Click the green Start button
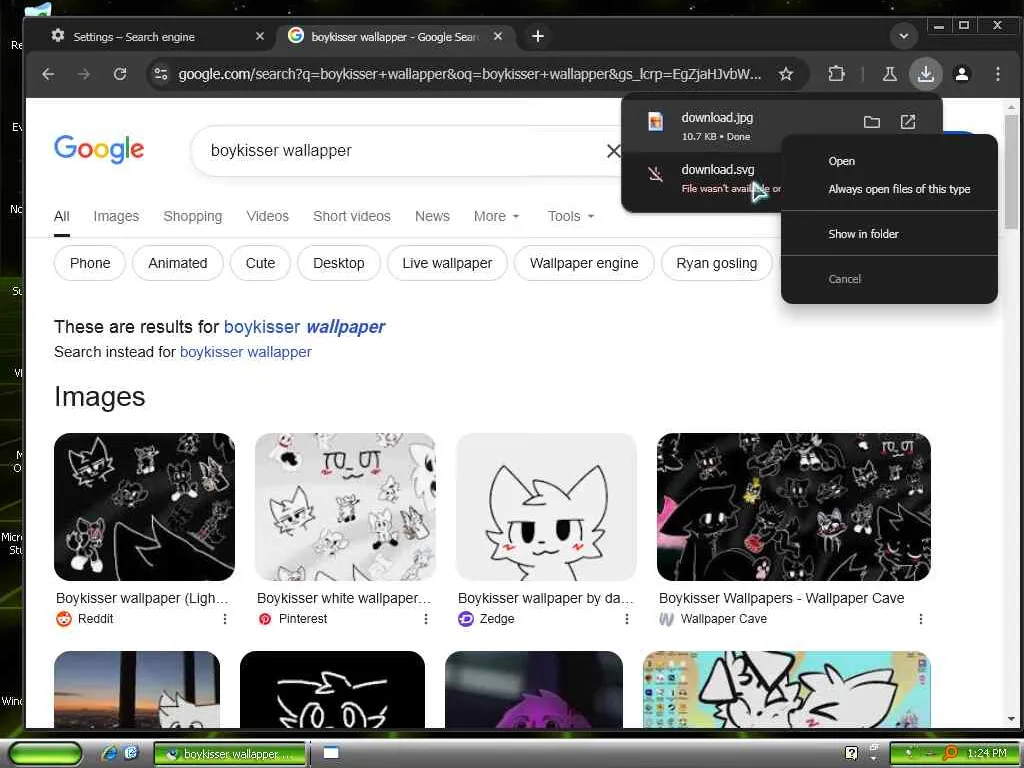The width and height of the screenshot is (1024, 768). (x=45, y=754)
